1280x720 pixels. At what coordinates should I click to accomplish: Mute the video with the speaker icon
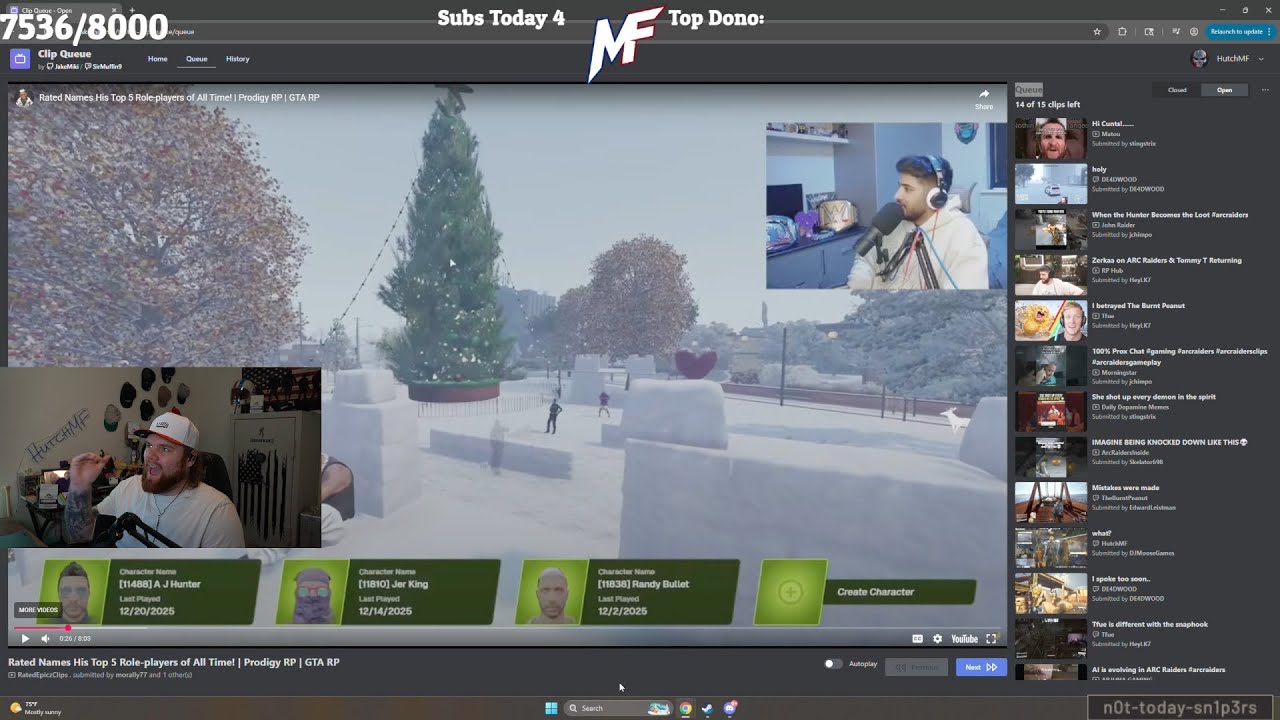45,639
